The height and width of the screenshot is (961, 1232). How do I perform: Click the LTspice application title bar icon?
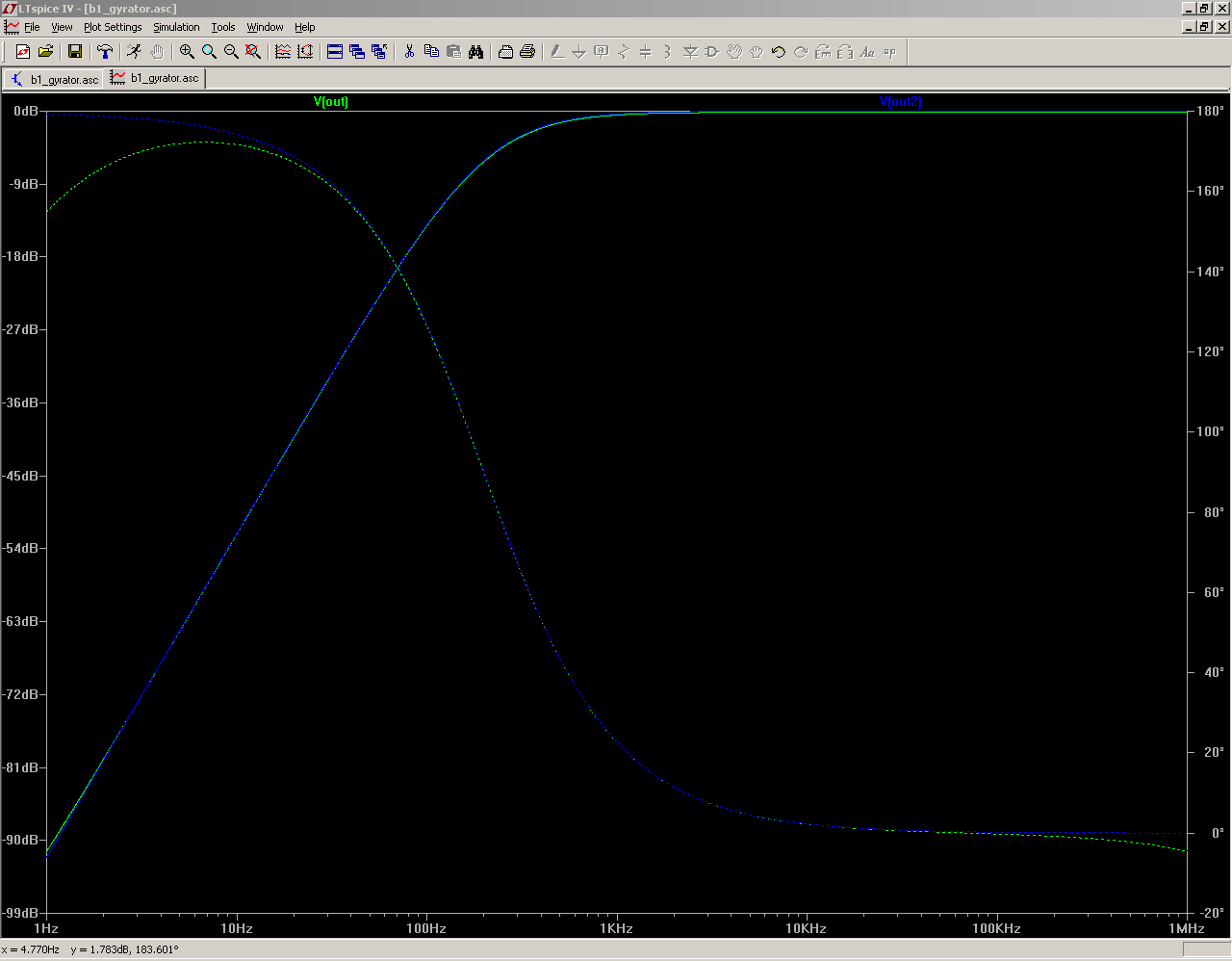click(x=10, y=9)
